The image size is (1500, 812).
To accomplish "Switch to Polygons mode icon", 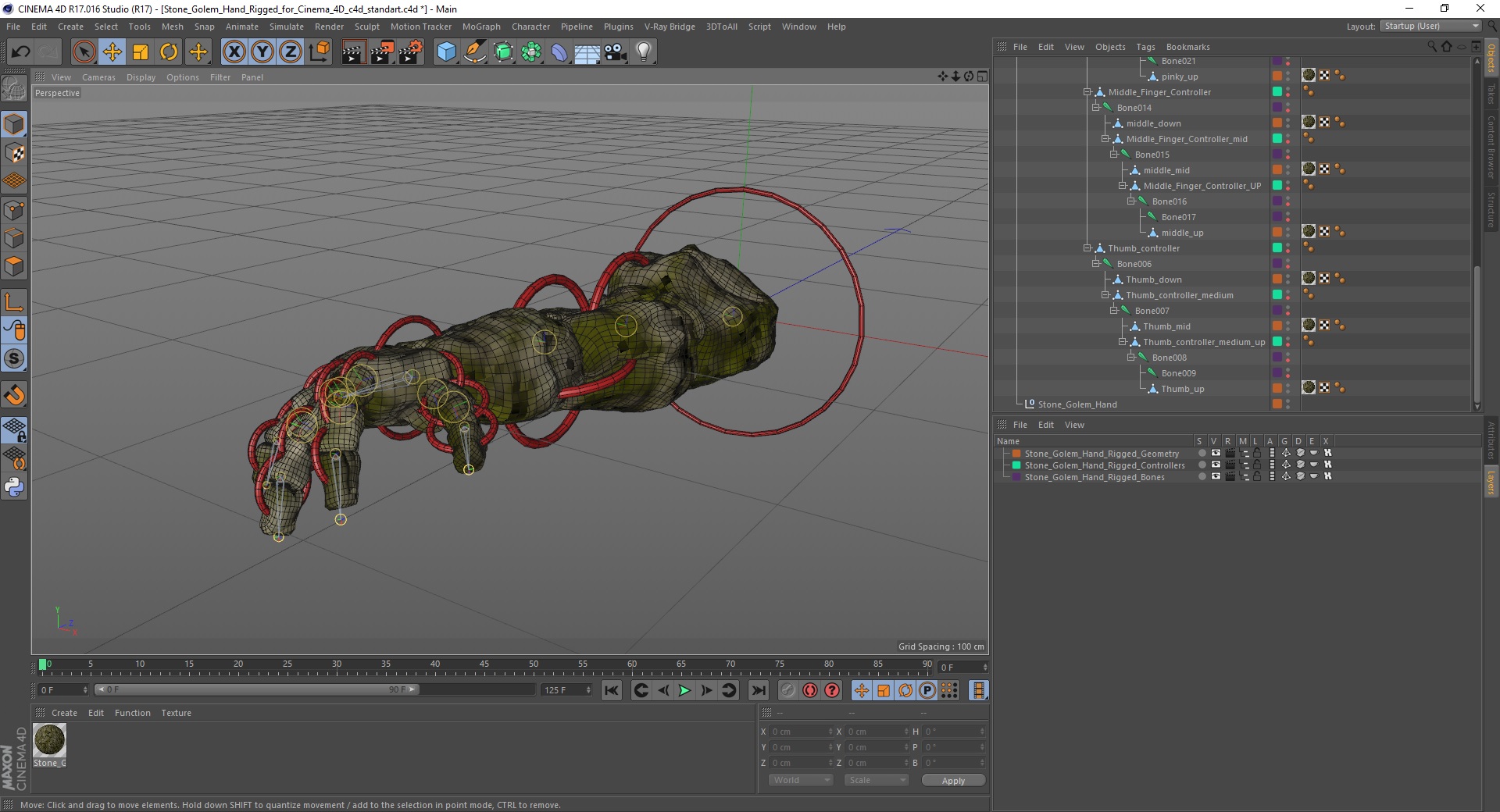I will point(14,266).
